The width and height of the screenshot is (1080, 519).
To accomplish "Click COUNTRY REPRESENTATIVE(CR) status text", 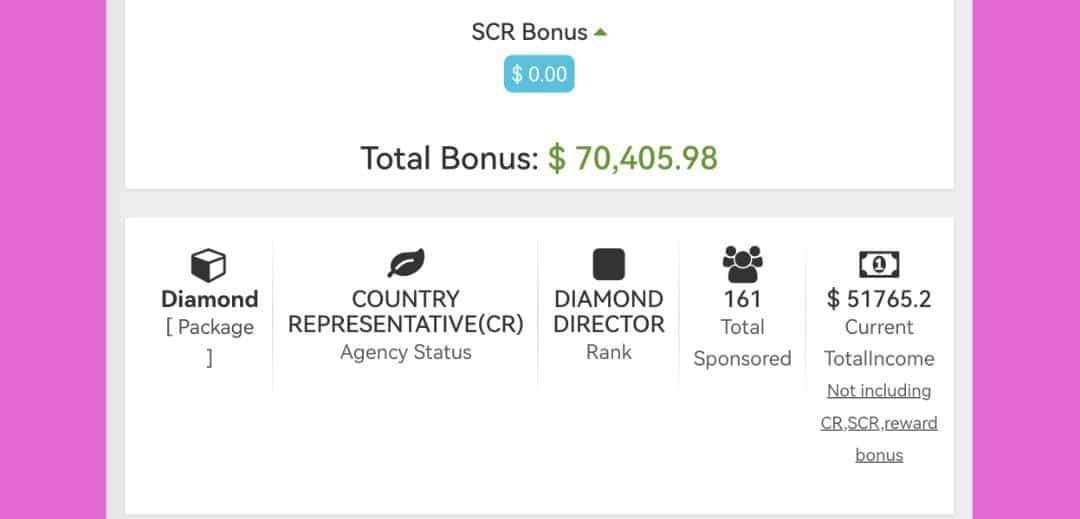I will pos(405,312).
